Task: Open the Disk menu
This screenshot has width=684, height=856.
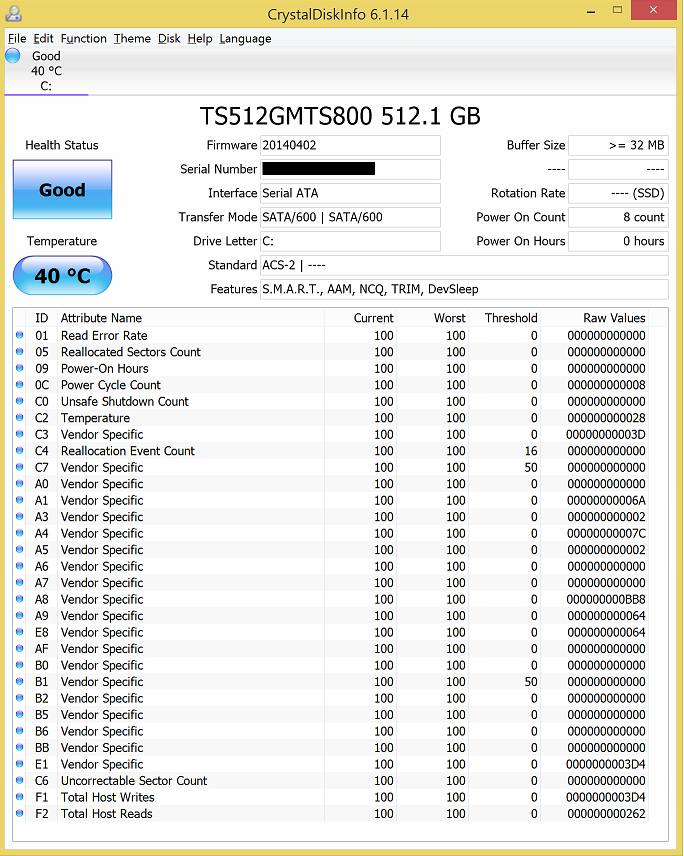Action: tap(169, 39)
